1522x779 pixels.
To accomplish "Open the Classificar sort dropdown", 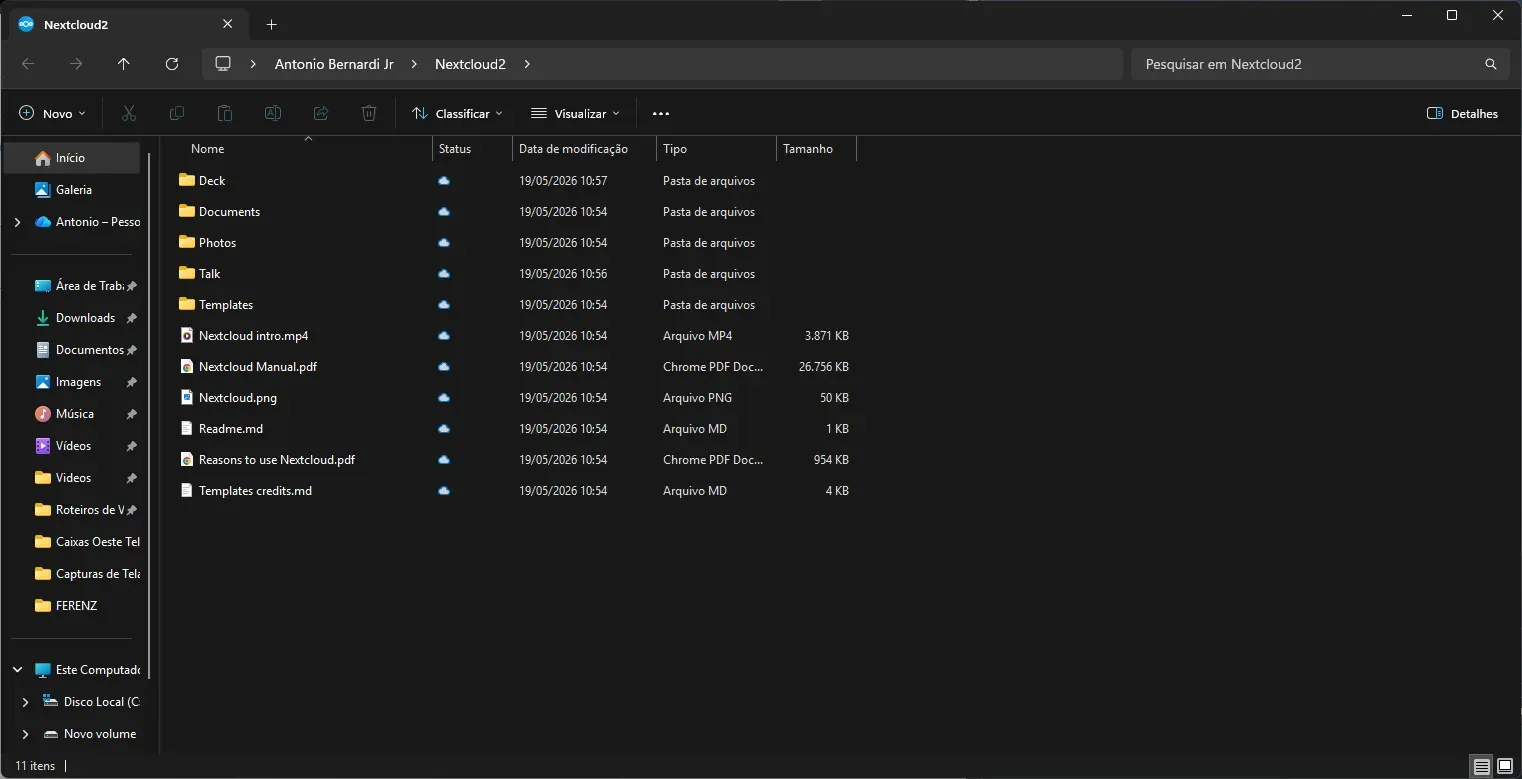I will (x=457, y=113).
